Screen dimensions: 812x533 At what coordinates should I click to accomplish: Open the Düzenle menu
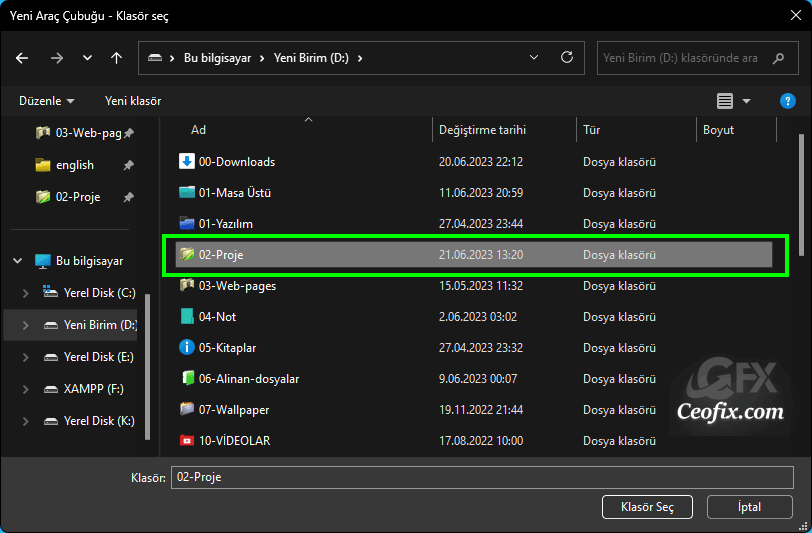pos(47,101)
